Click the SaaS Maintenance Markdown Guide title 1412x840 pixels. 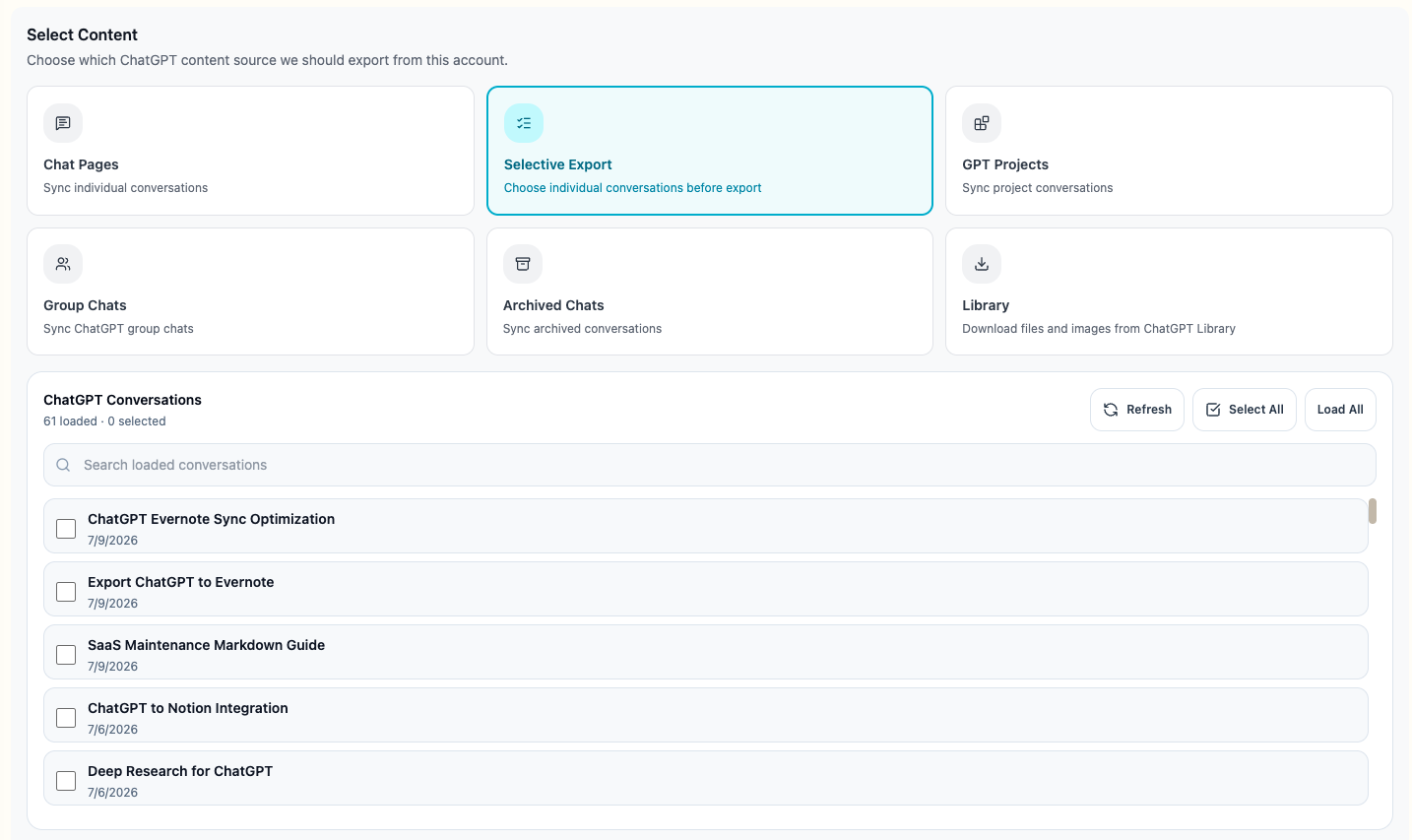206,645
